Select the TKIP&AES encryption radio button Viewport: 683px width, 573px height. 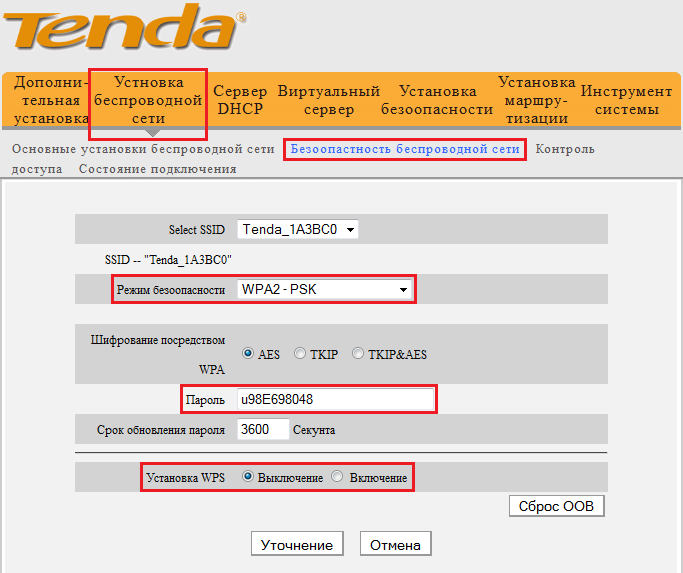358,353
